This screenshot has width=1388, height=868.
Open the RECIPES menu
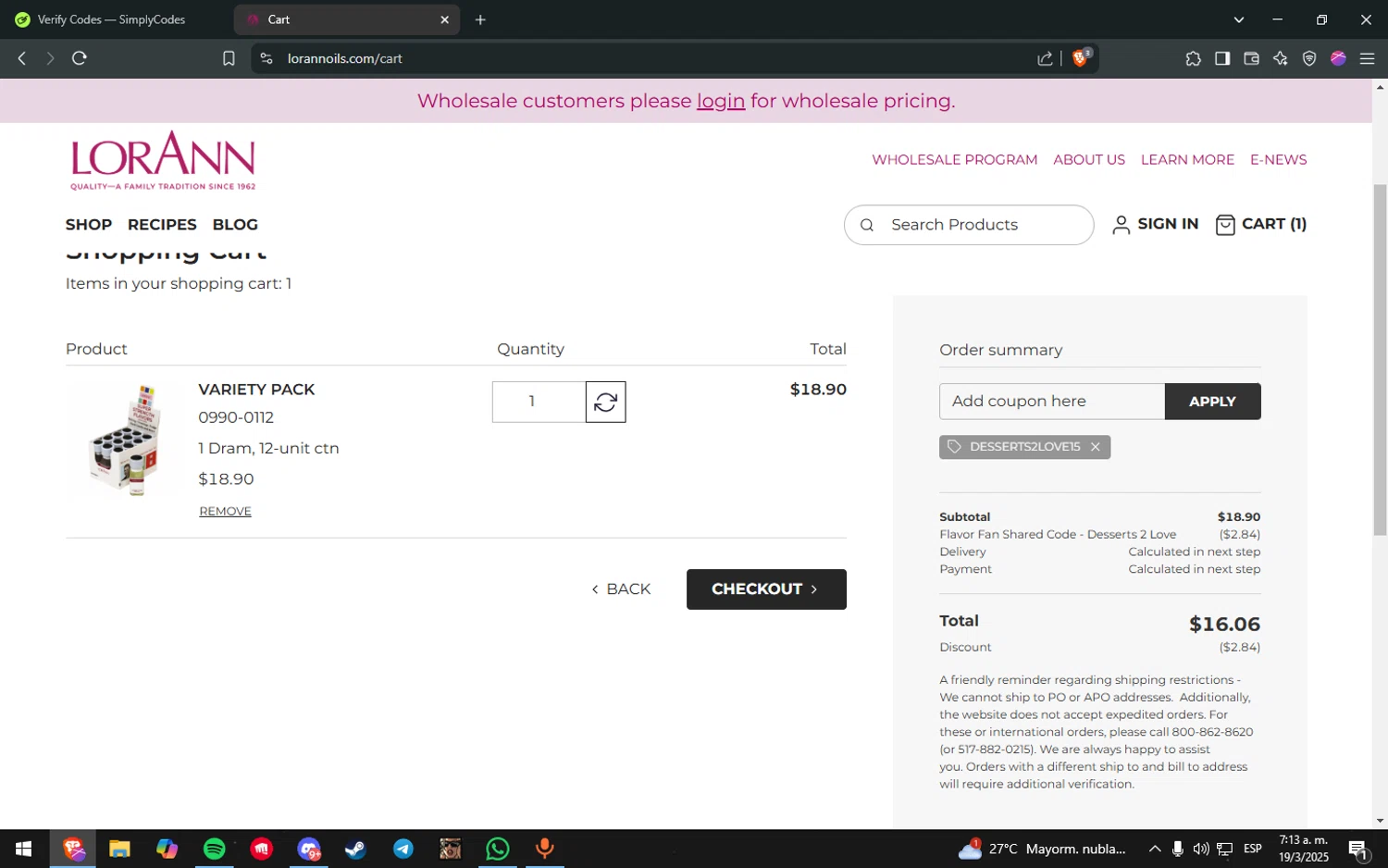pos(162,225)
